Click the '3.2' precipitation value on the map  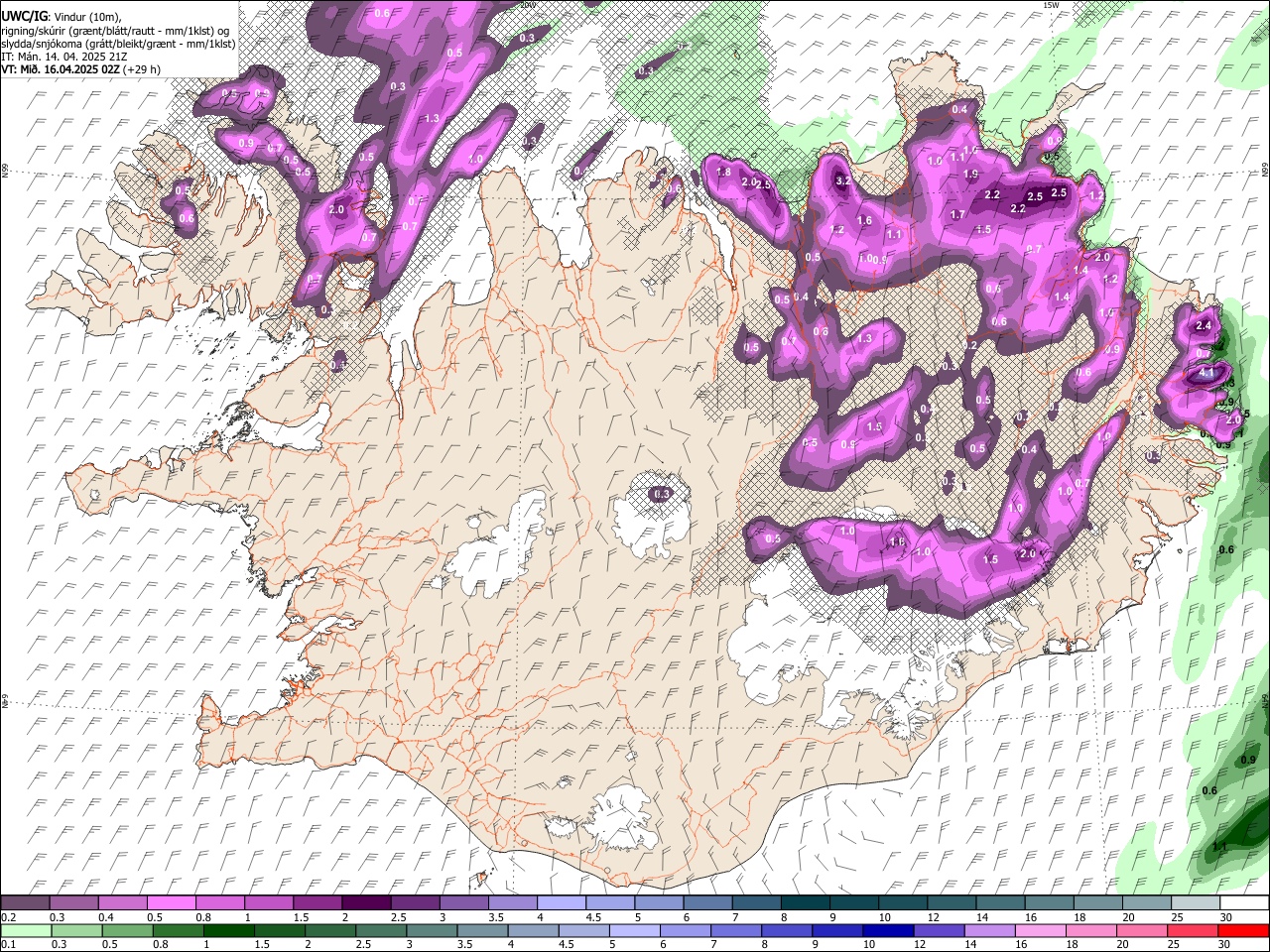843,181
